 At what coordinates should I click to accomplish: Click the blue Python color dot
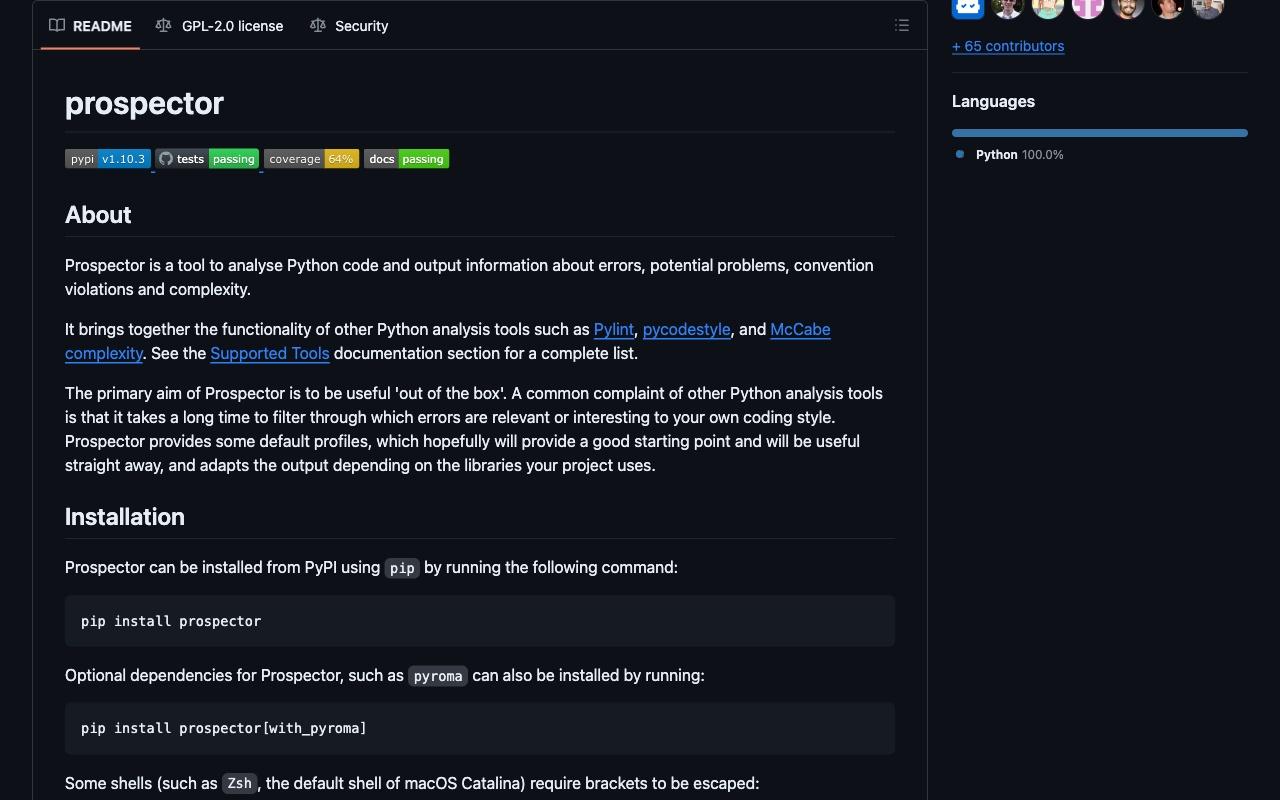960,155
